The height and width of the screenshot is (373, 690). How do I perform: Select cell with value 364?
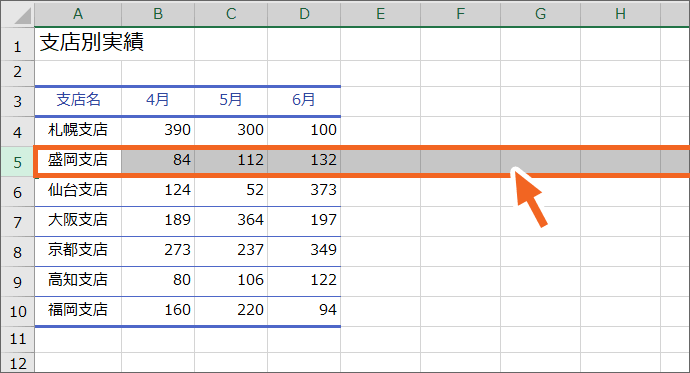click(231, 221)
